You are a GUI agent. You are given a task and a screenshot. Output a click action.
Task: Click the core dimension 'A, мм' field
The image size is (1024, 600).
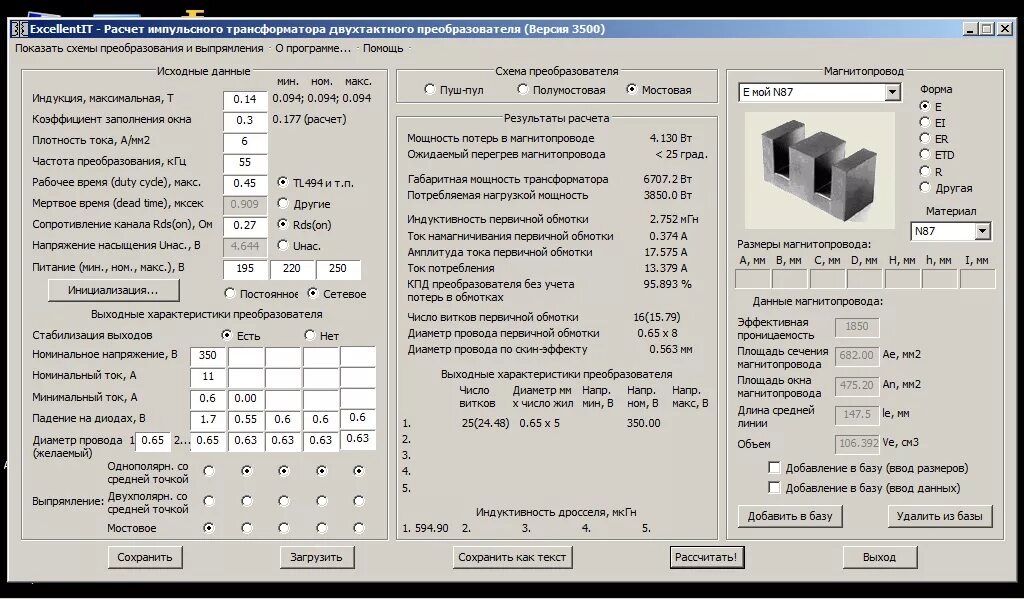pyautogui.click(x=752, y=279)
